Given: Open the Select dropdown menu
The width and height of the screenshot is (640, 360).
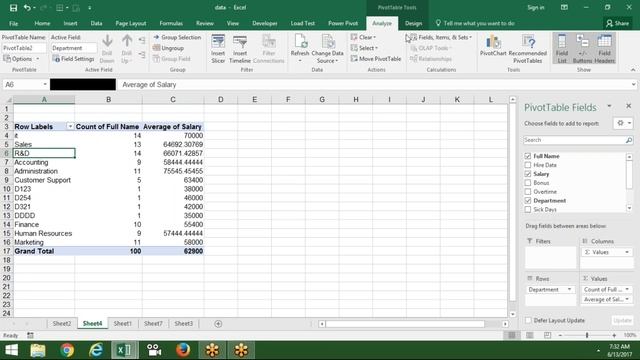Looking at the screenshot, I should click(x=364, y=48).
